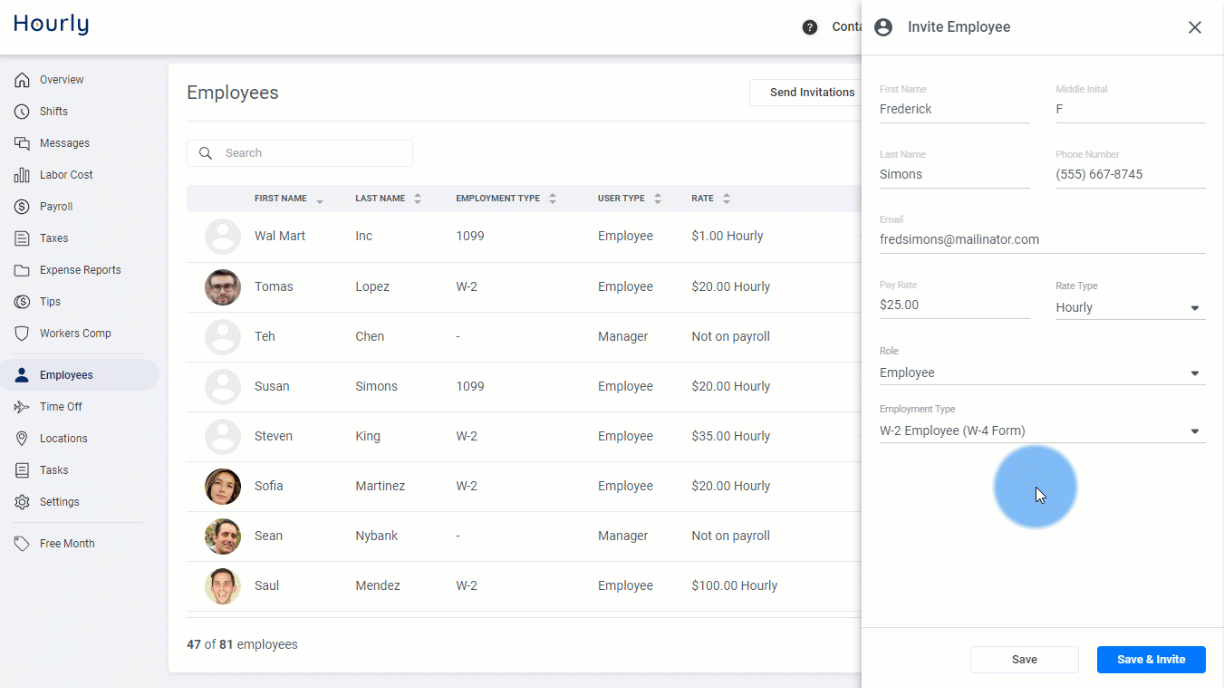The image size is (1224, 688).
Task: Open the Settings gear icon
Action: [x=22, y=502]
